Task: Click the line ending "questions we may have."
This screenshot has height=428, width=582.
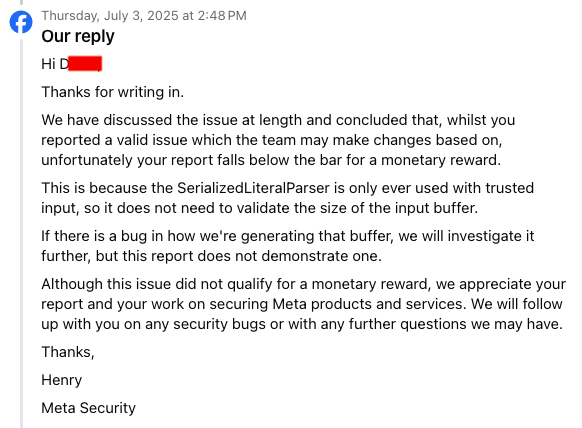Action: [302, 324]
